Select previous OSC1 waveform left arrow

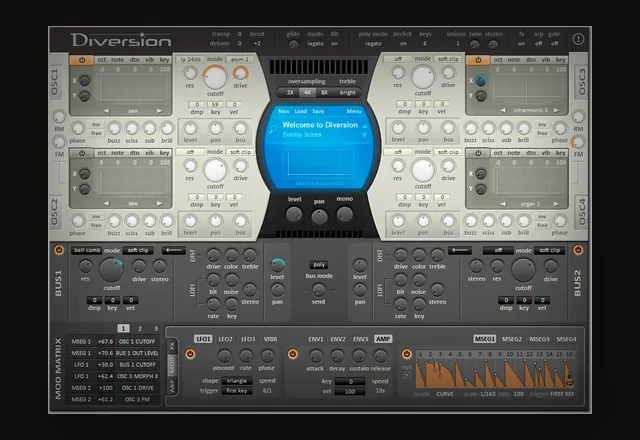pos(106,111)
